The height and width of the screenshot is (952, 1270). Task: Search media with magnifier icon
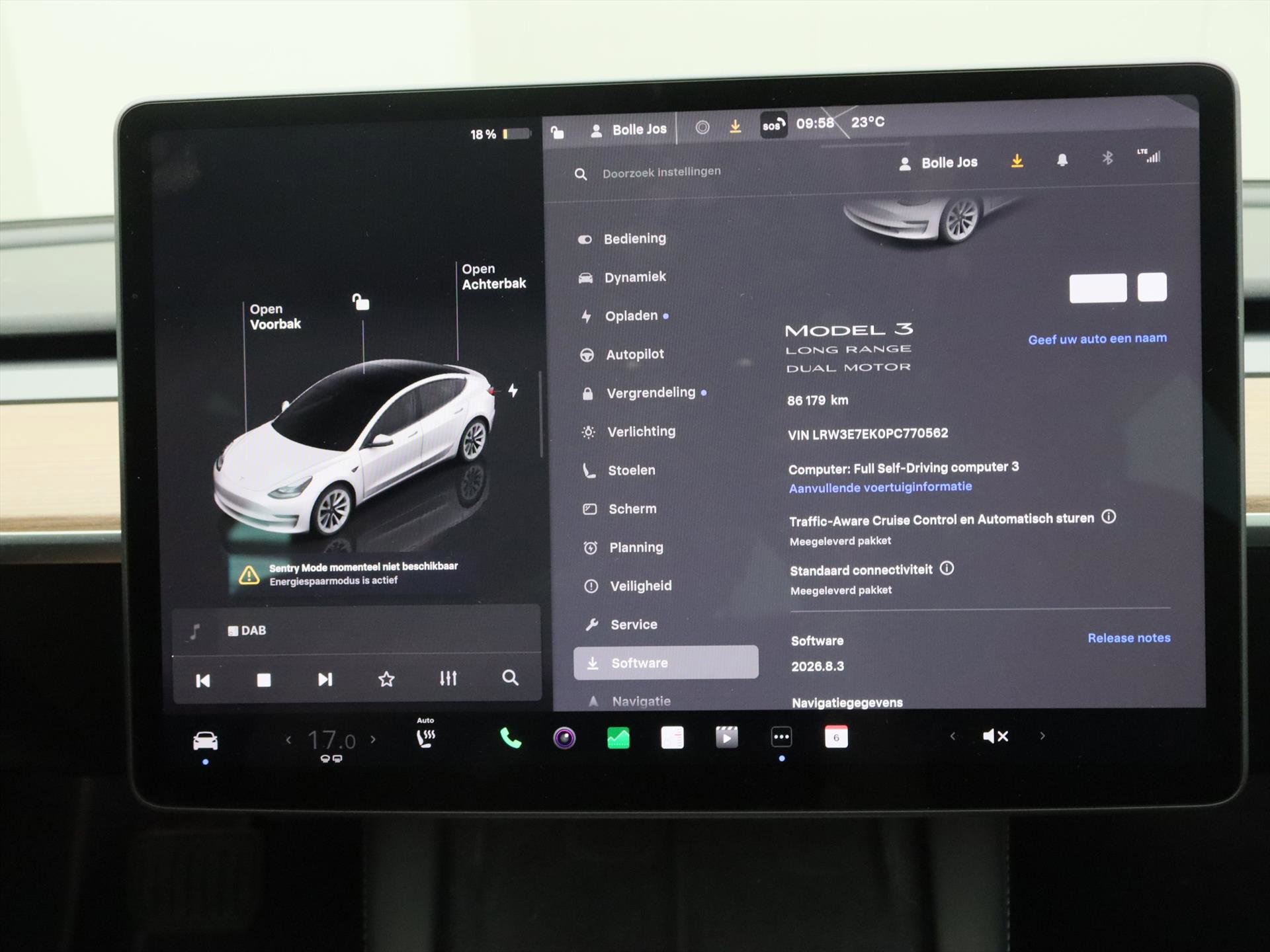click(510, 677)
